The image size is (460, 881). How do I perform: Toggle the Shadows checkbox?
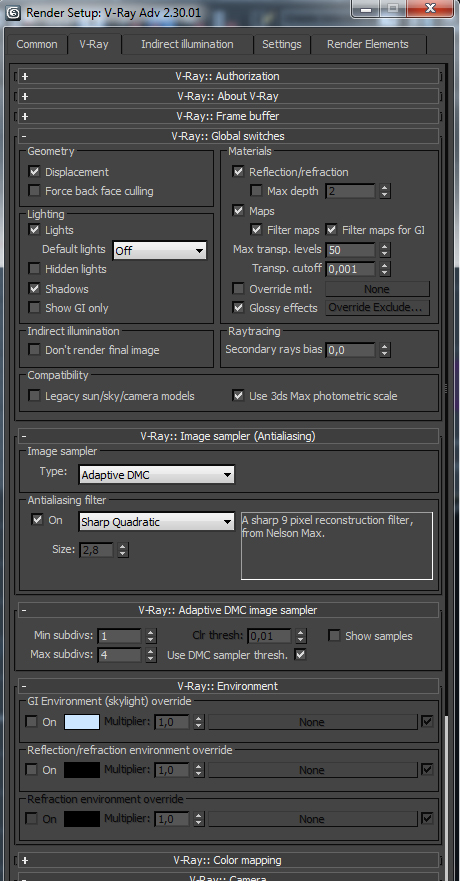[35, 289]
